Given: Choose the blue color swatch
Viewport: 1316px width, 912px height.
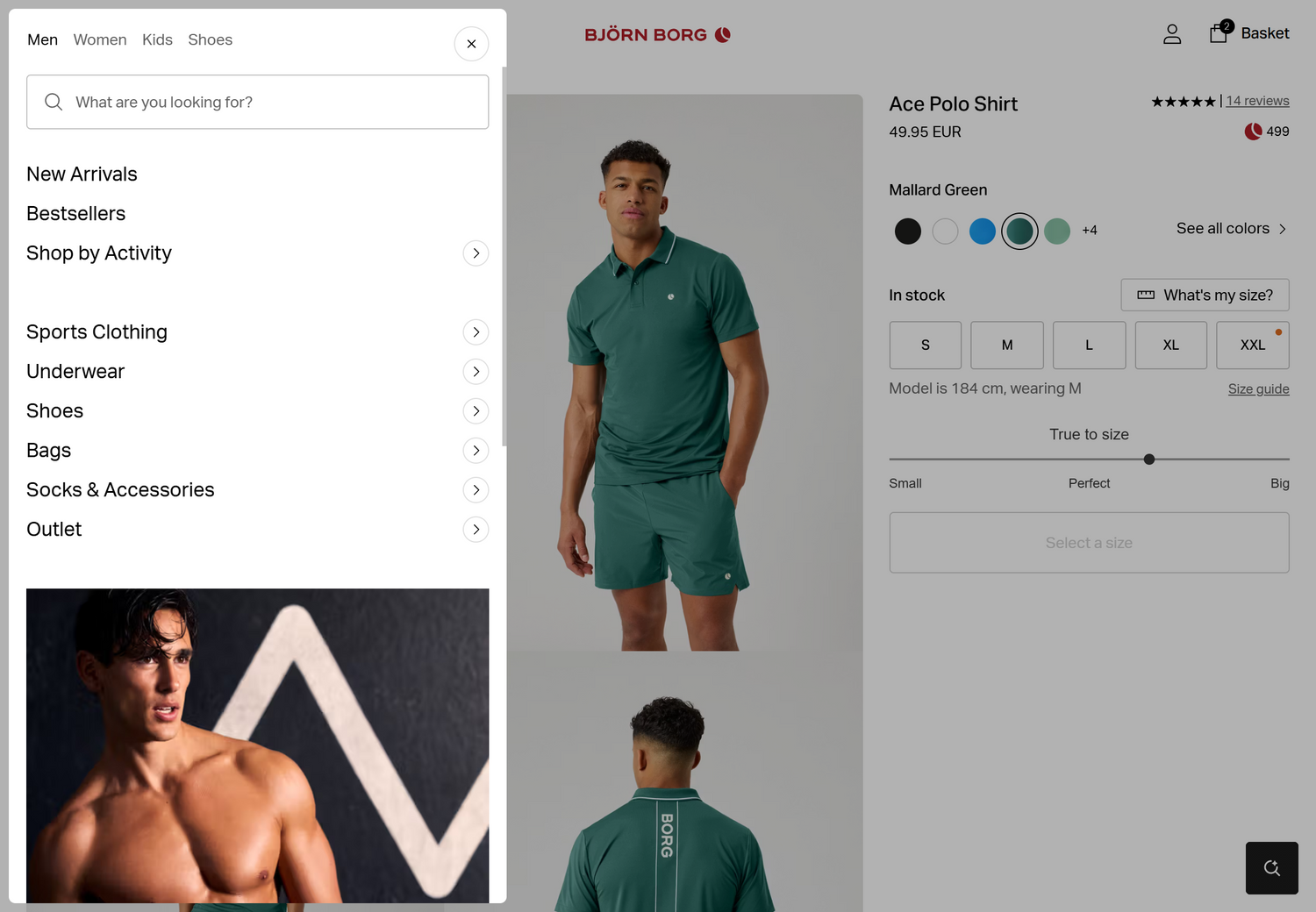Looking at the screenshot, I should point(983,232).
